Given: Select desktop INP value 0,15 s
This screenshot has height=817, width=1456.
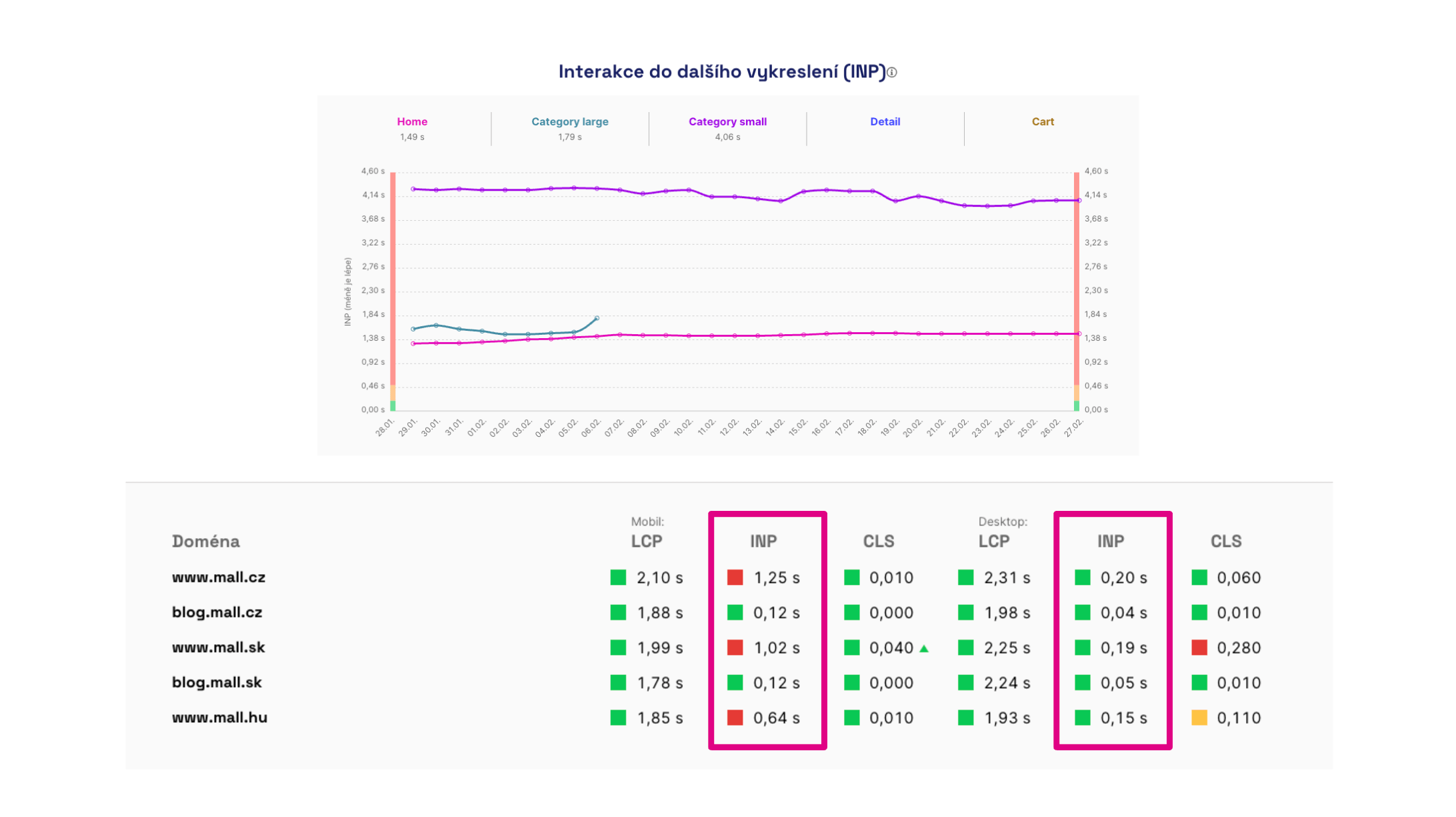Looking at the screenshot, I should 1124,718.
